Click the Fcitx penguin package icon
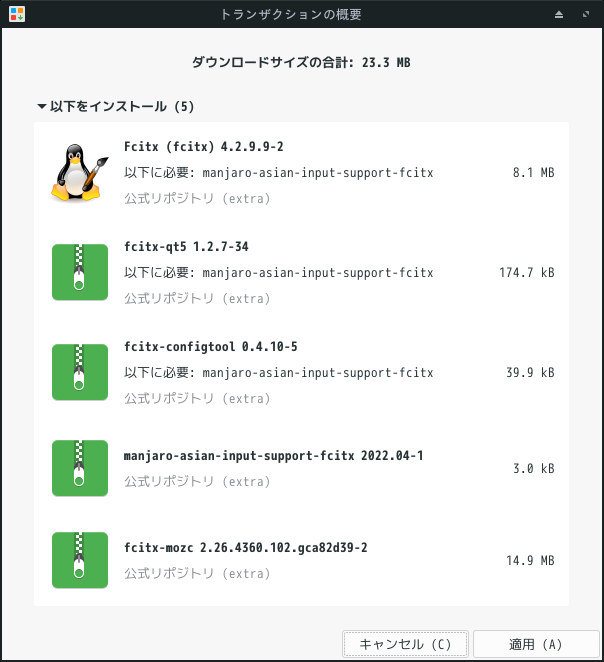This screenshot has width=604, height=662. pos(80,172)
